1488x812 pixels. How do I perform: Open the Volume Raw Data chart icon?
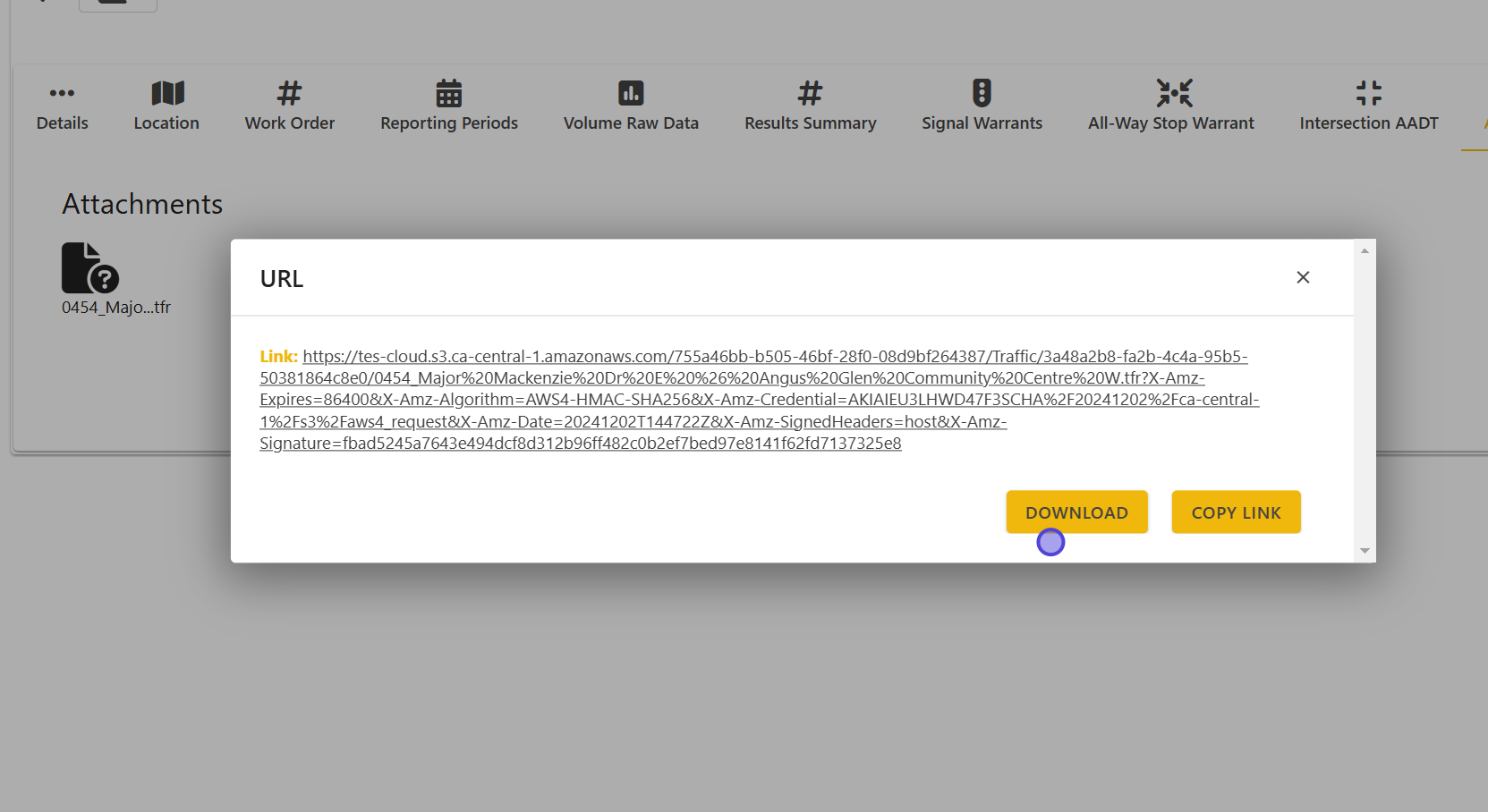(x=631, y=93)
